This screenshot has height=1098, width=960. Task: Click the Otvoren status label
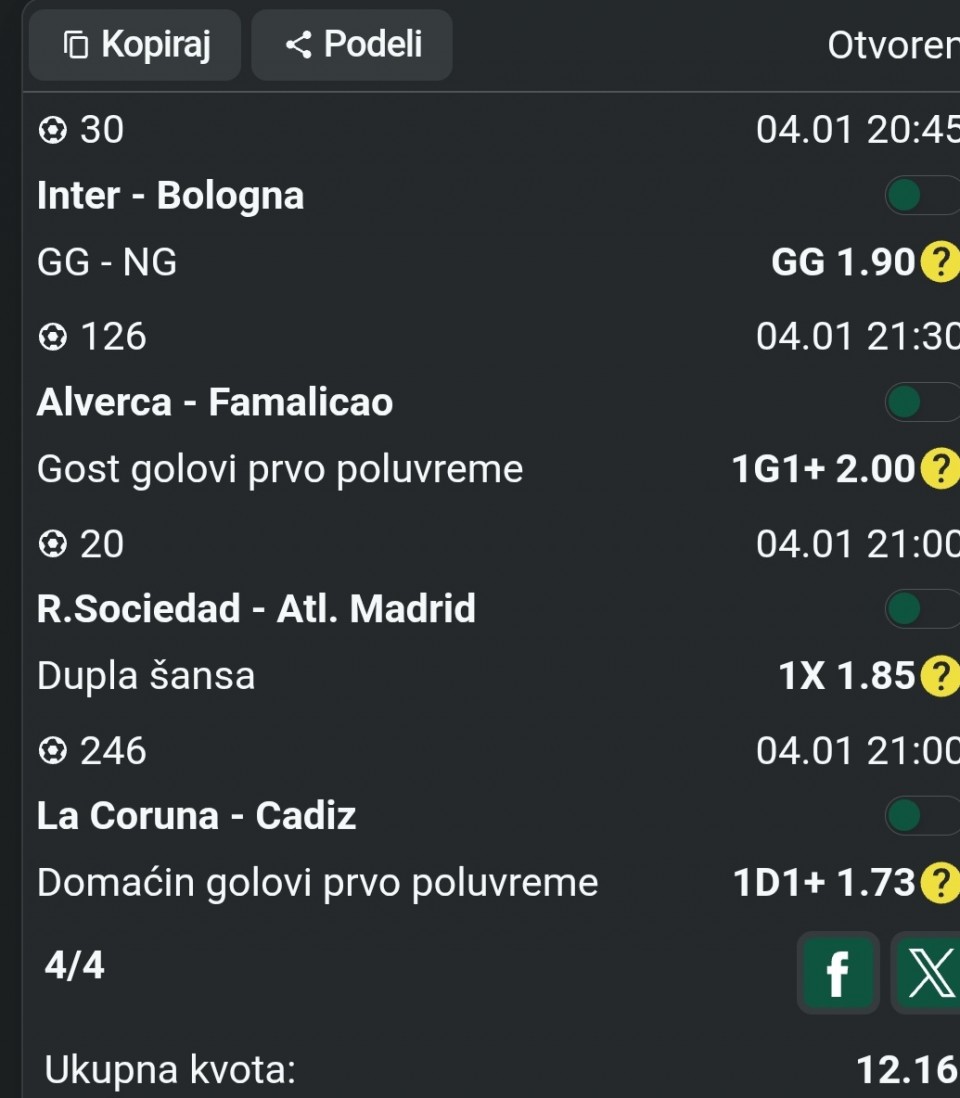(x=892, y=46)
